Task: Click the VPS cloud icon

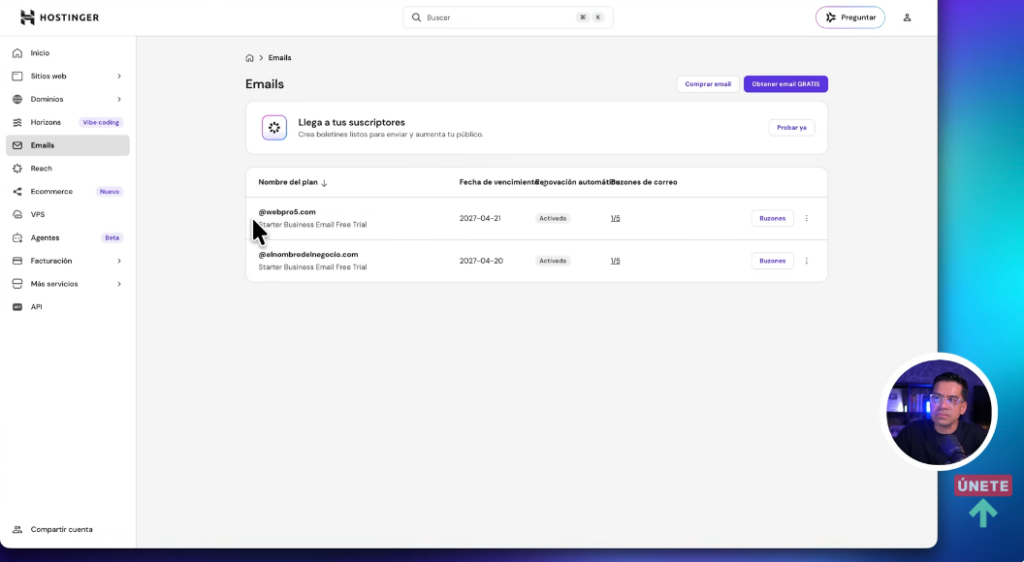Action: coord(18,214)
